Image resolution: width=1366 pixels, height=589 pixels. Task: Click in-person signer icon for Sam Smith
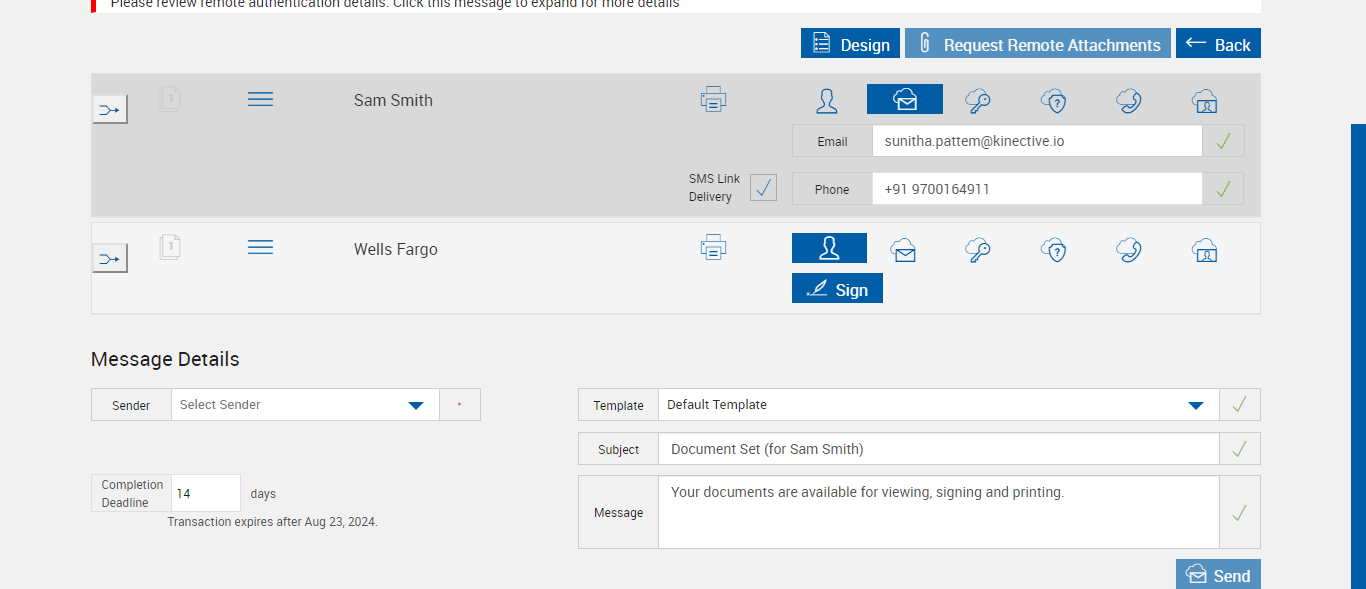[x=827, y=100]
